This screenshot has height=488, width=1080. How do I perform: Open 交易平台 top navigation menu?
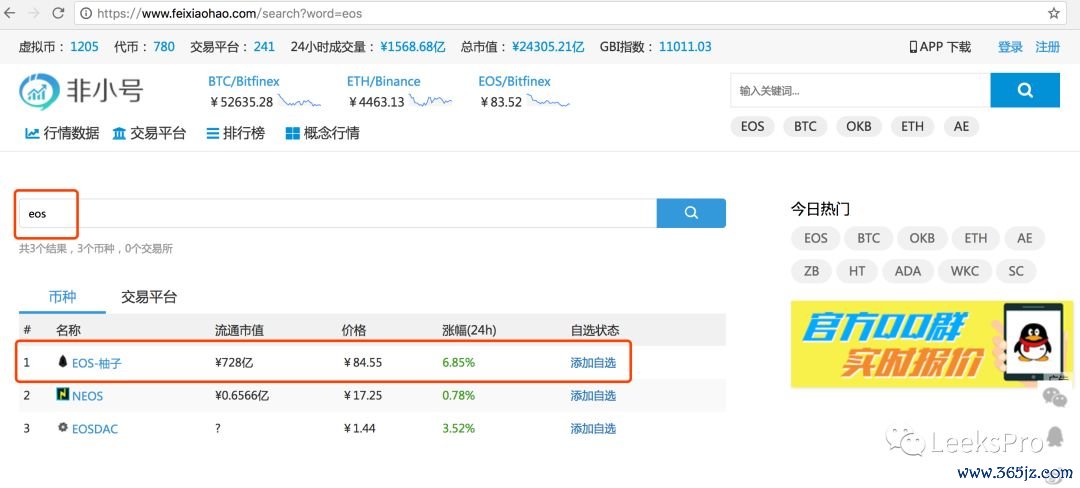(x=149, y=133)
